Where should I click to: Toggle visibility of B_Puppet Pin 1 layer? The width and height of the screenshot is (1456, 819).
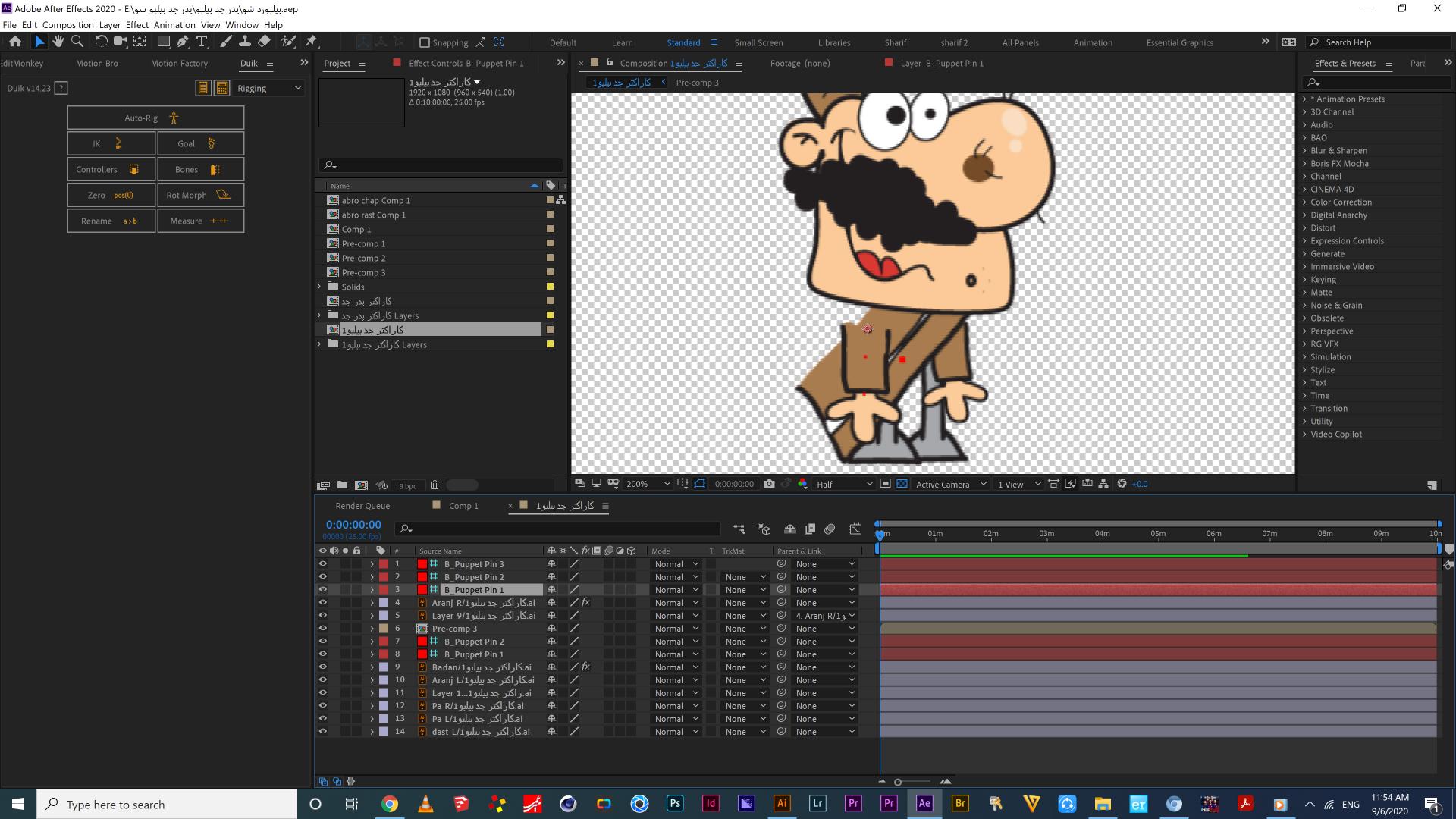pos(323,589)
